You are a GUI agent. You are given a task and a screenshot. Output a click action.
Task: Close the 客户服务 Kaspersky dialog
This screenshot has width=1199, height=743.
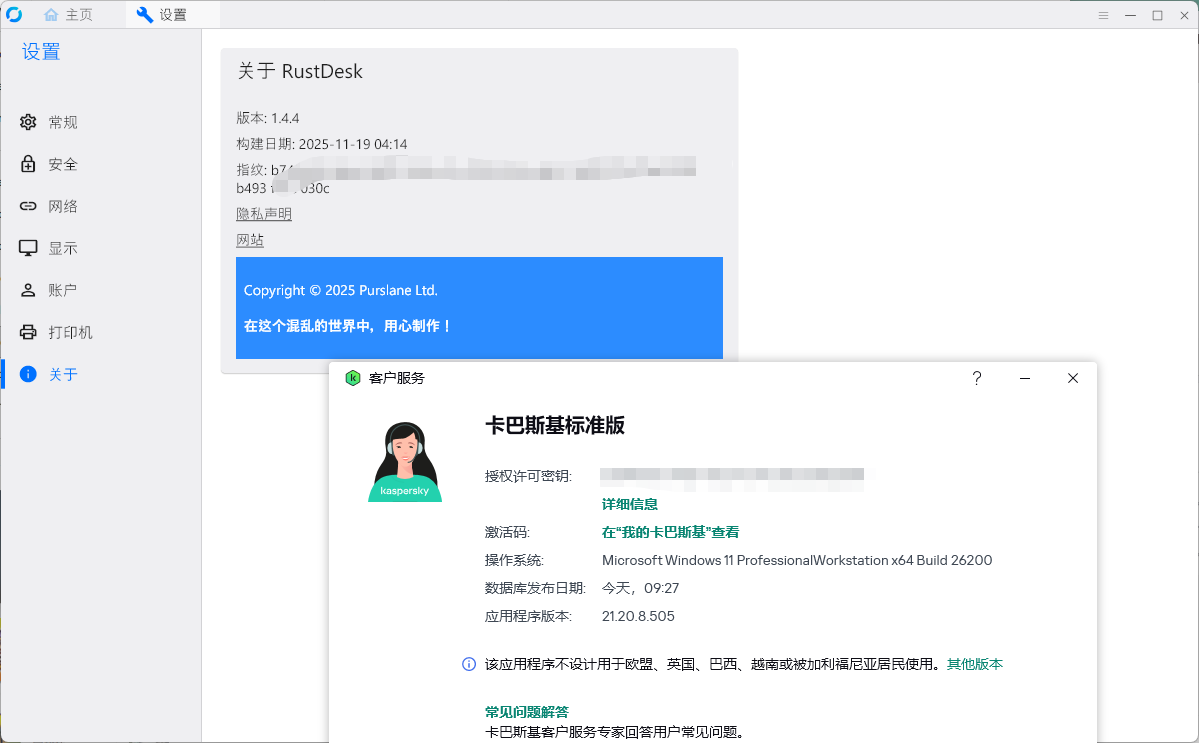[1073, 378]
